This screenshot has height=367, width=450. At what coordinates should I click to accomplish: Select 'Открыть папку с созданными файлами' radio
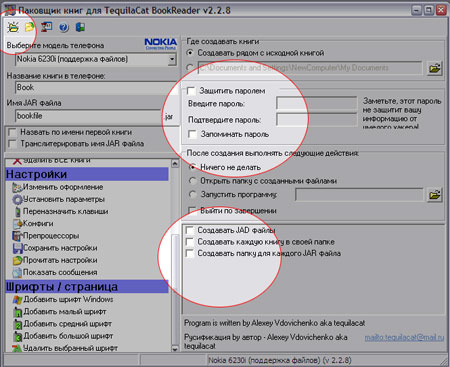pyautogui.click(x=192, y=181)
